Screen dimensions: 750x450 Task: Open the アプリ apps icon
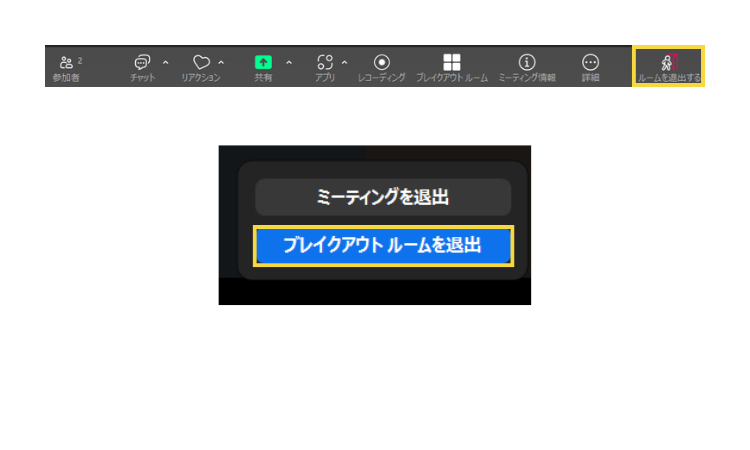324,62
